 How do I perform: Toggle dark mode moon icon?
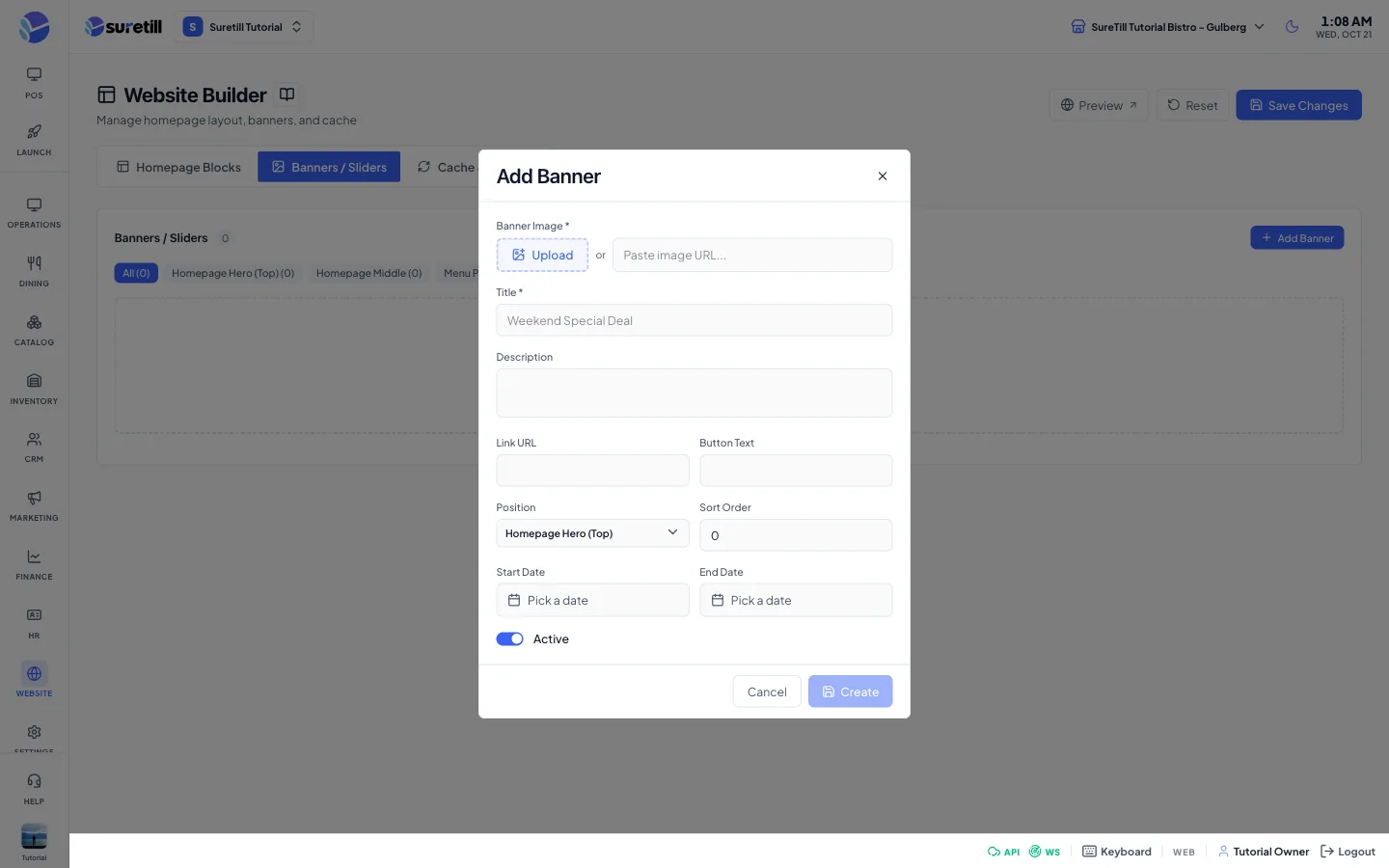pyautogui.click(x=1293, y=27)
